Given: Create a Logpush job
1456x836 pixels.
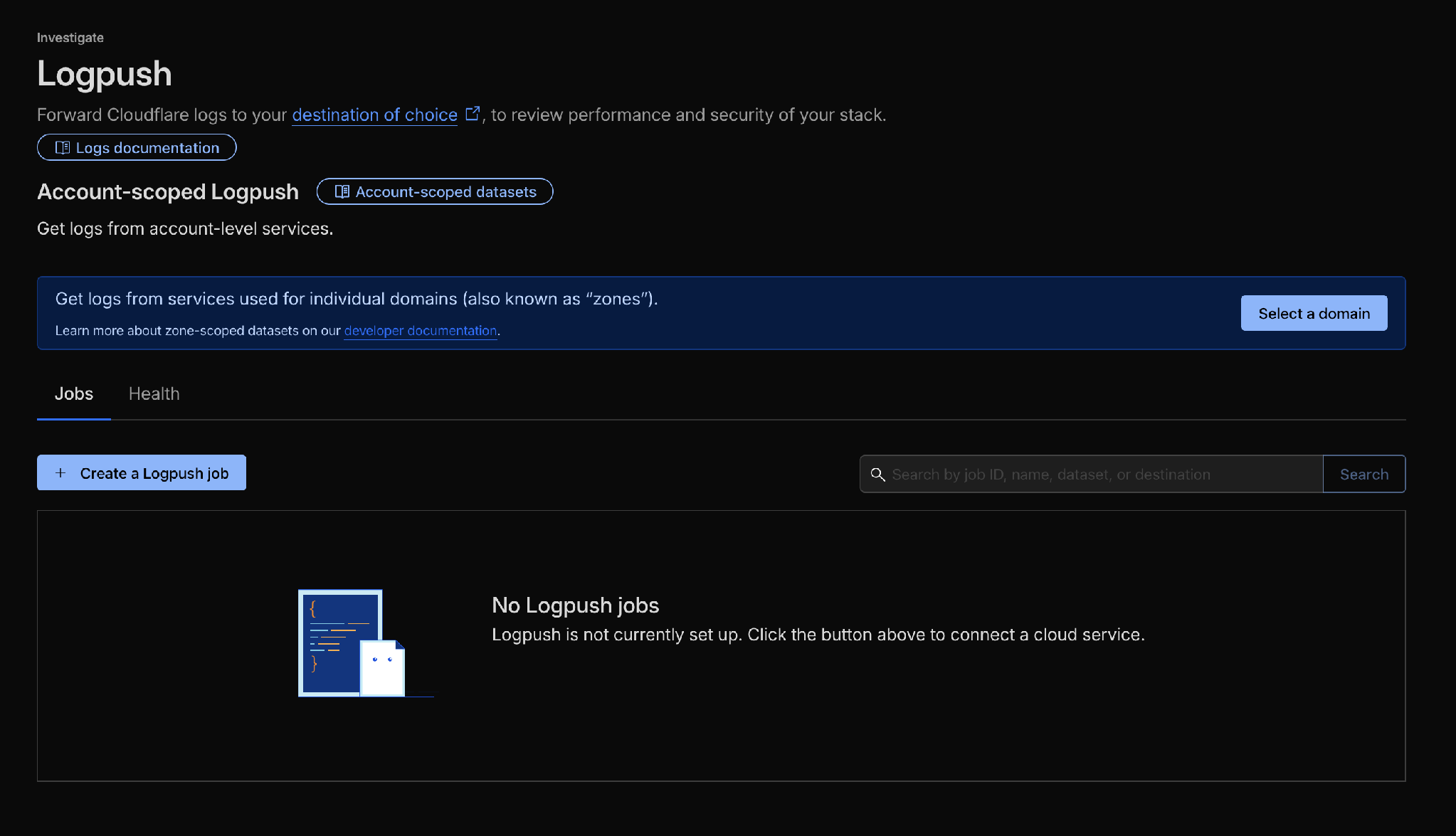Looking at the screenshot, I should [x=142, y=472].
